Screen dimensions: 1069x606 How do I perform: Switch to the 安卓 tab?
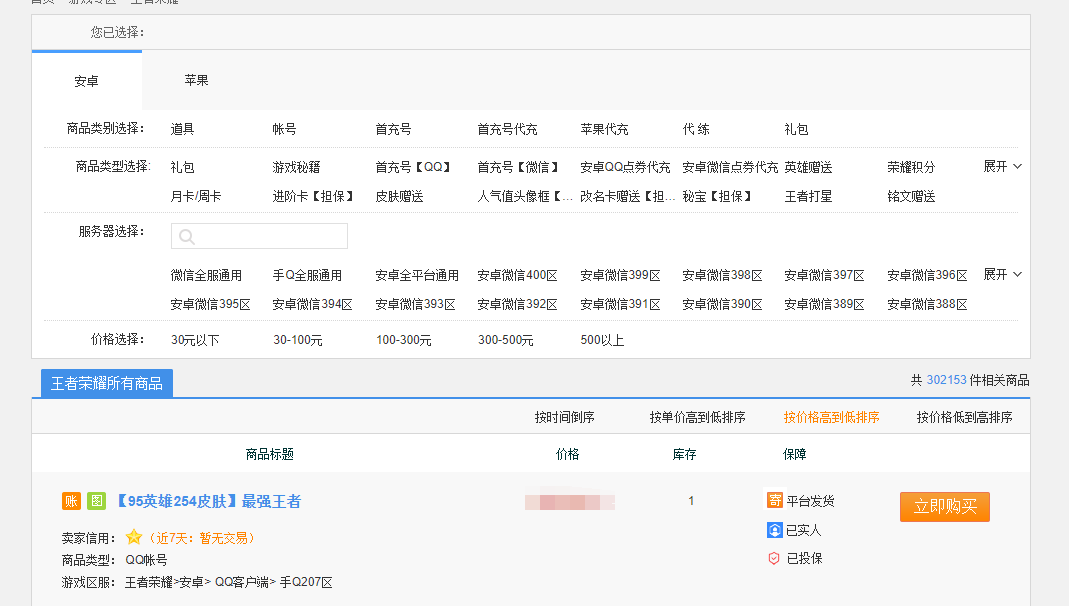(x=87, y=81)
